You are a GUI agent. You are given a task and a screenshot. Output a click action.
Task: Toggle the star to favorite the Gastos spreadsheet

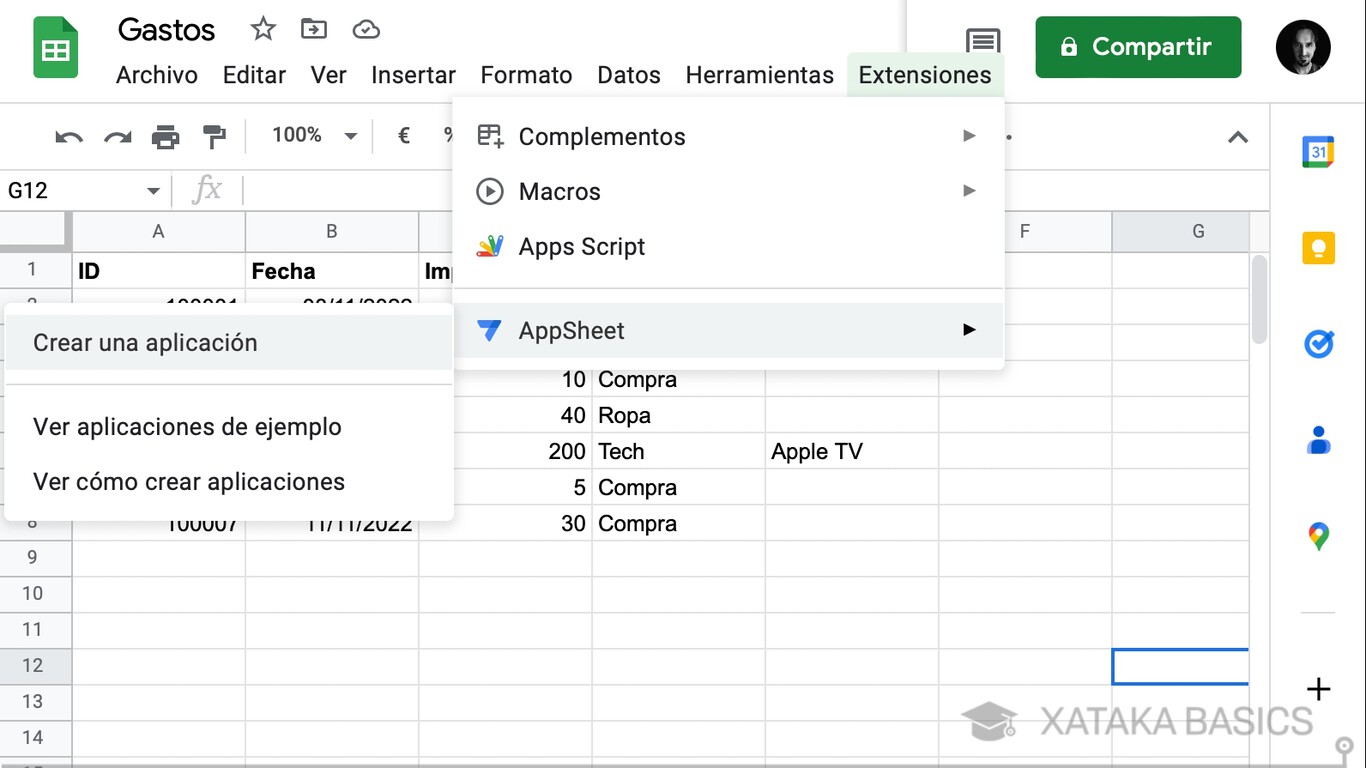[262, 29]
